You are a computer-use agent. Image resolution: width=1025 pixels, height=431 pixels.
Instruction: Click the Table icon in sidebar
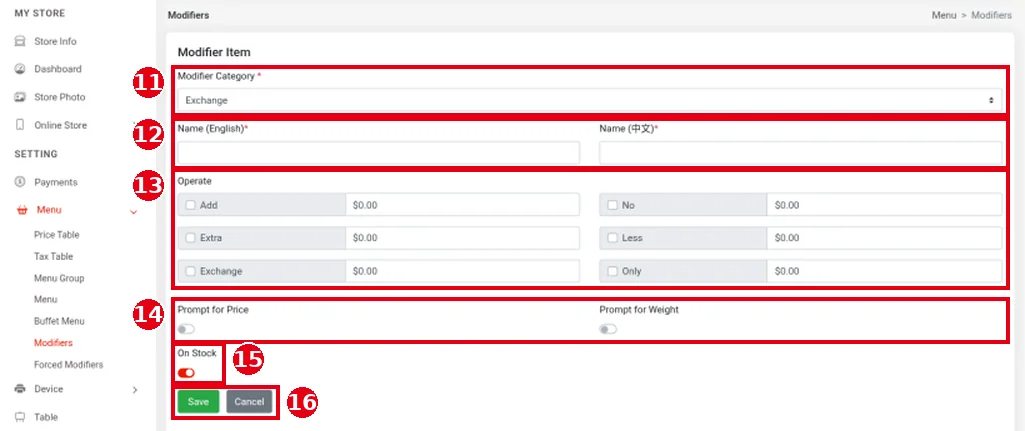(x=20, y=417)
